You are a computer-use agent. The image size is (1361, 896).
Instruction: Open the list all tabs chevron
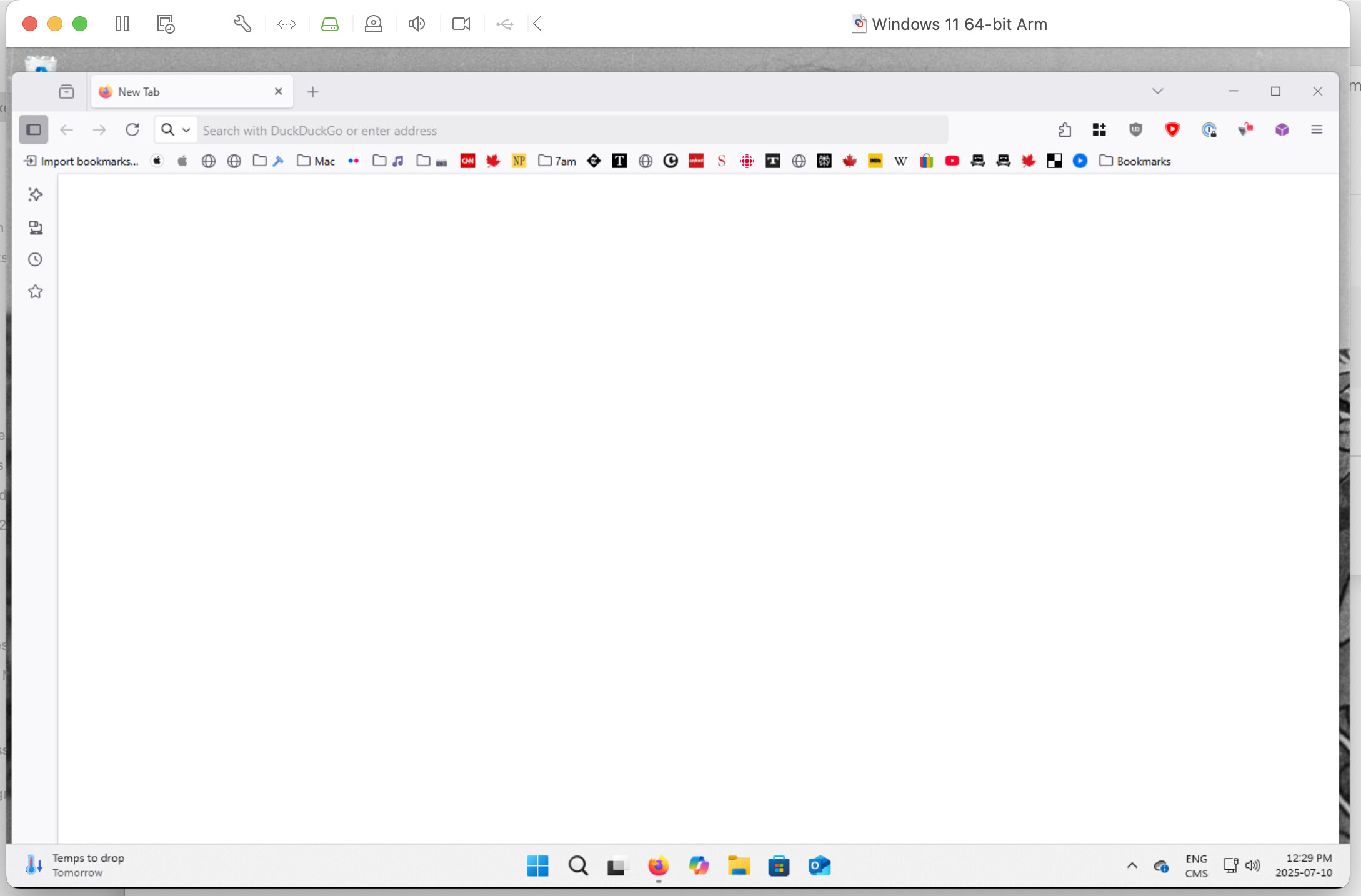[1157, 91]
